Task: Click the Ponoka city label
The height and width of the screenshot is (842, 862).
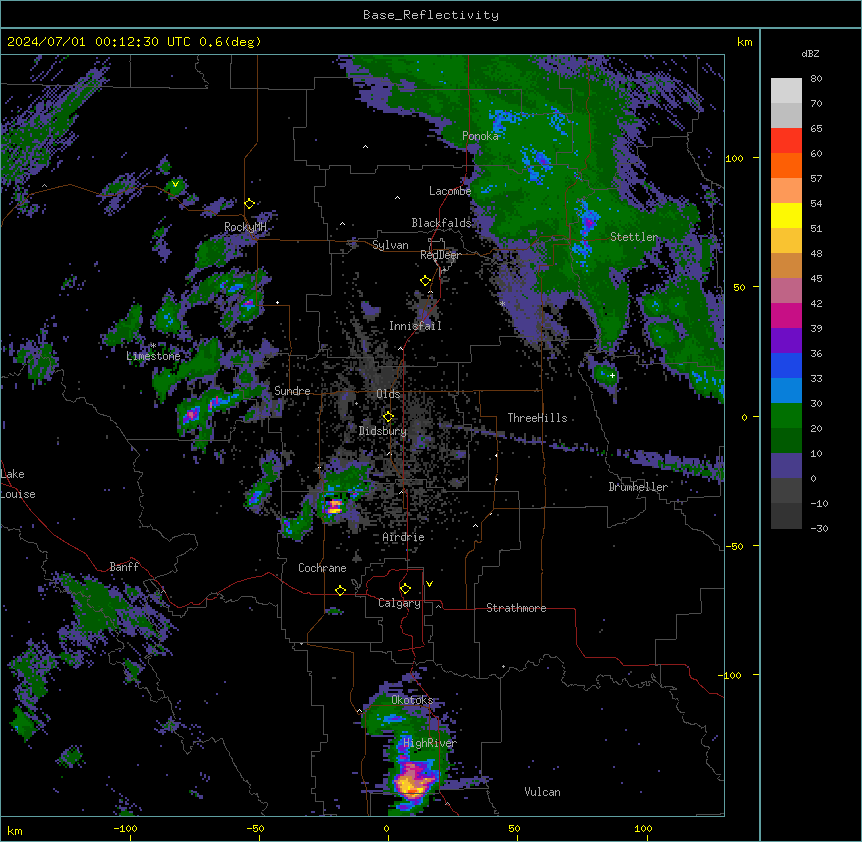Action: pos(480,136)
